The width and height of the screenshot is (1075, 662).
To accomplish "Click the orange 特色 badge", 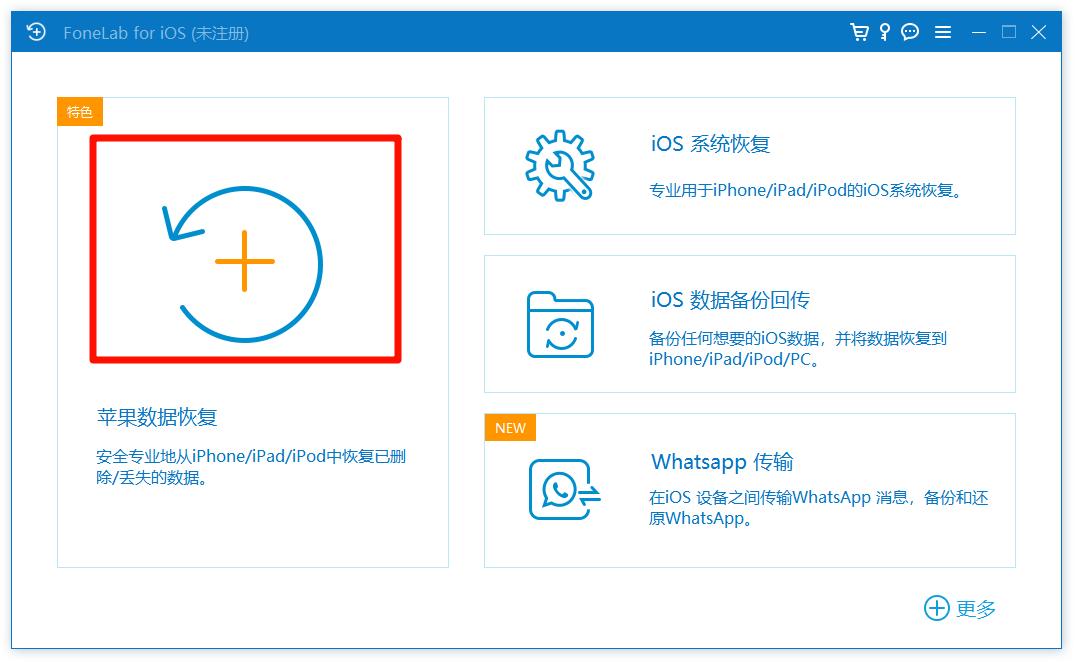I will coord(80,112).
